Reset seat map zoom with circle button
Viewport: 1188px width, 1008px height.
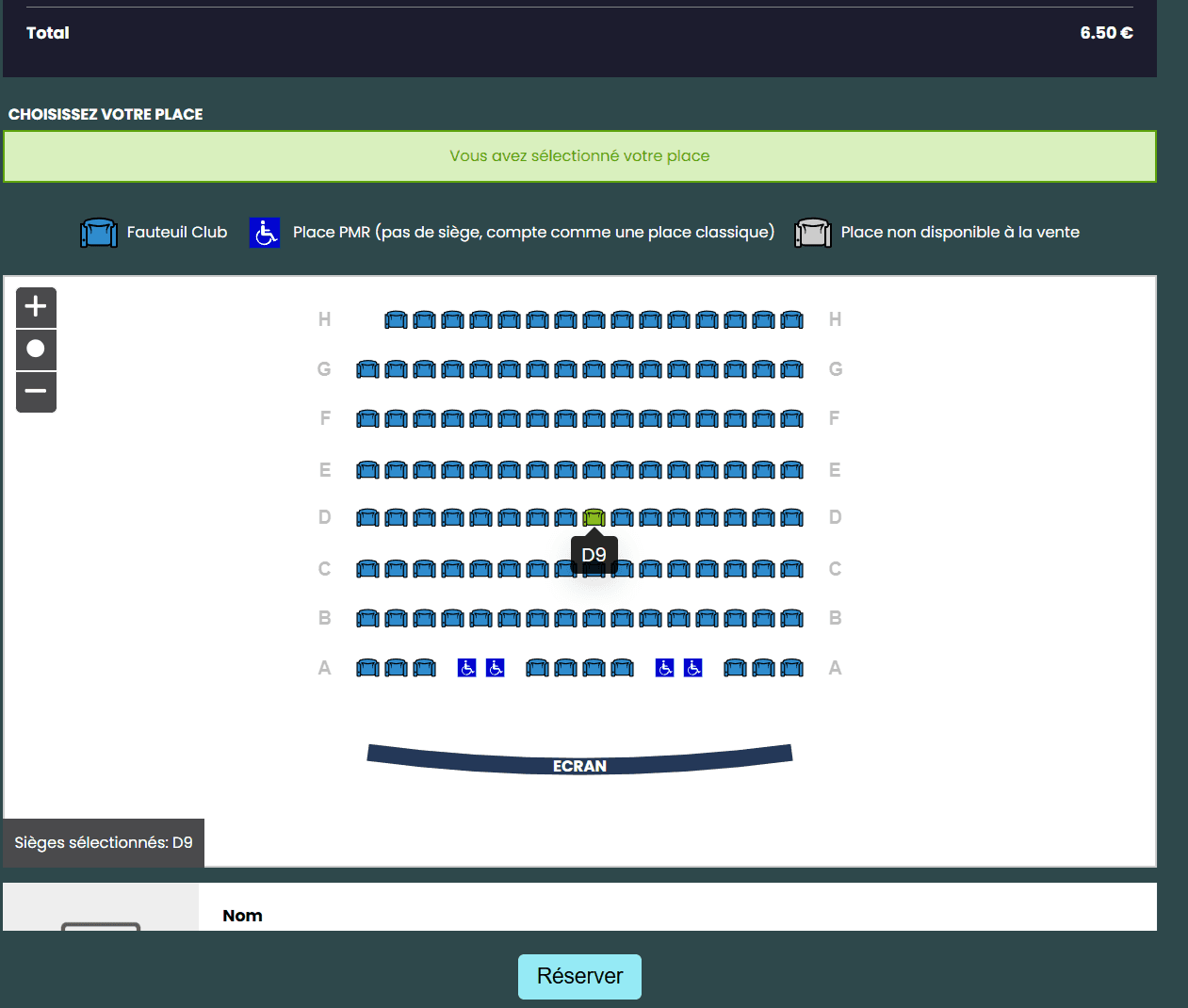click(x=36, y=350)
